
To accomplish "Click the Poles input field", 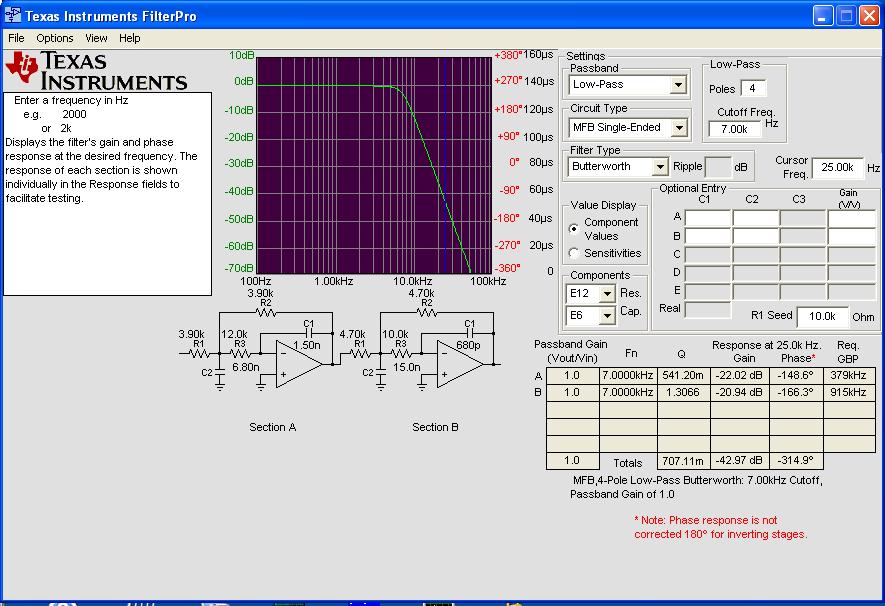I will 753,89.
